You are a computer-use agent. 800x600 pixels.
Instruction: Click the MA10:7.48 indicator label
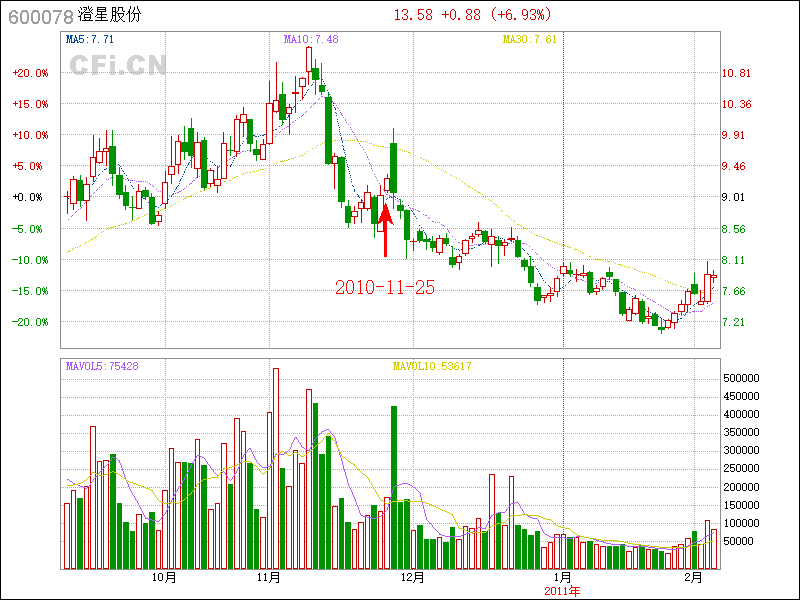[311, 39]
